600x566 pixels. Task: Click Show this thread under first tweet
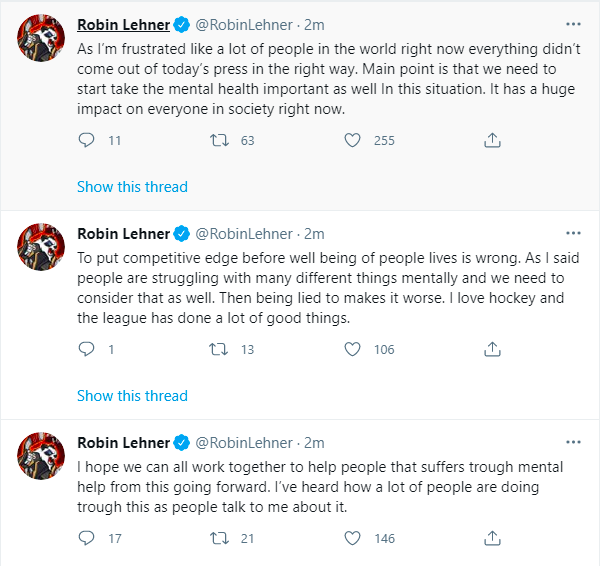[x=132, y=186]
